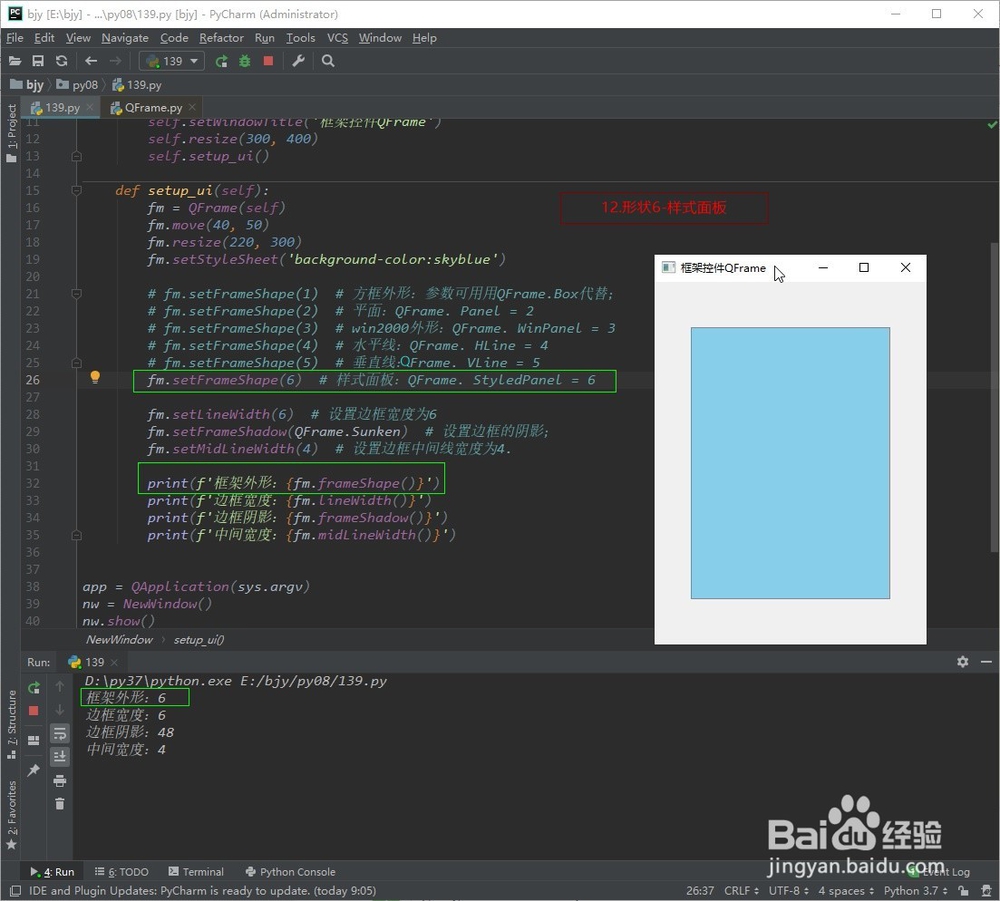Open search everywhere magnifier icon
The height and width of the screenshot is (901, 1000).
tap(328, 61)
